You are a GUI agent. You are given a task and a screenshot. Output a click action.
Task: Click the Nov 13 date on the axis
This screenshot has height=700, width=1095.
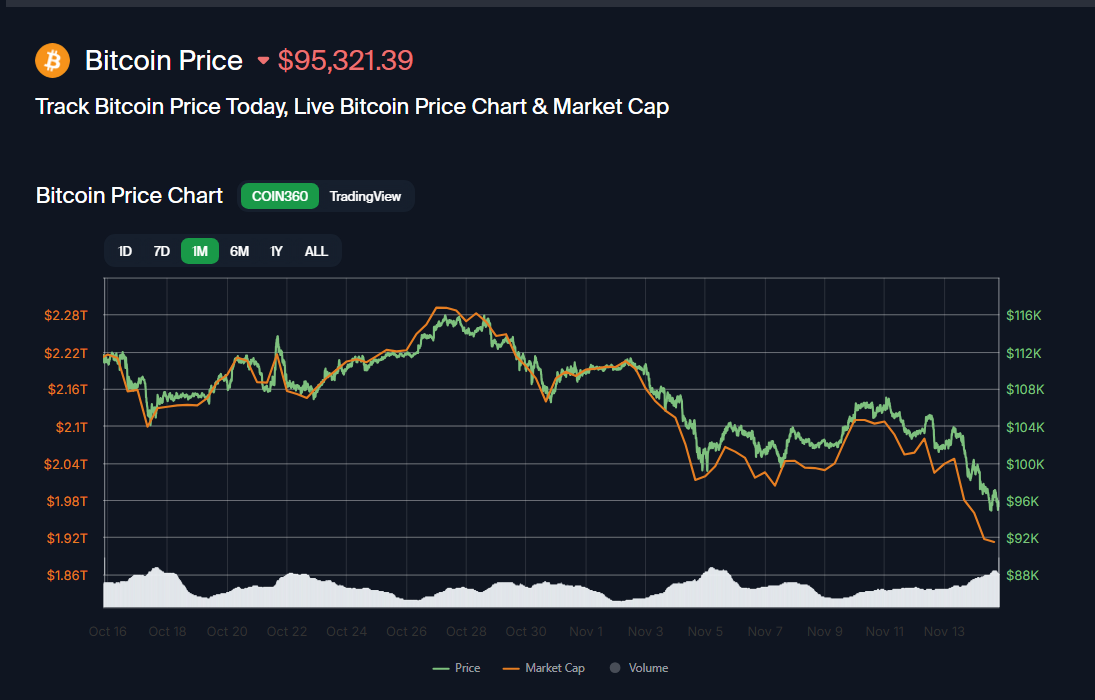[x=943, y=632]
